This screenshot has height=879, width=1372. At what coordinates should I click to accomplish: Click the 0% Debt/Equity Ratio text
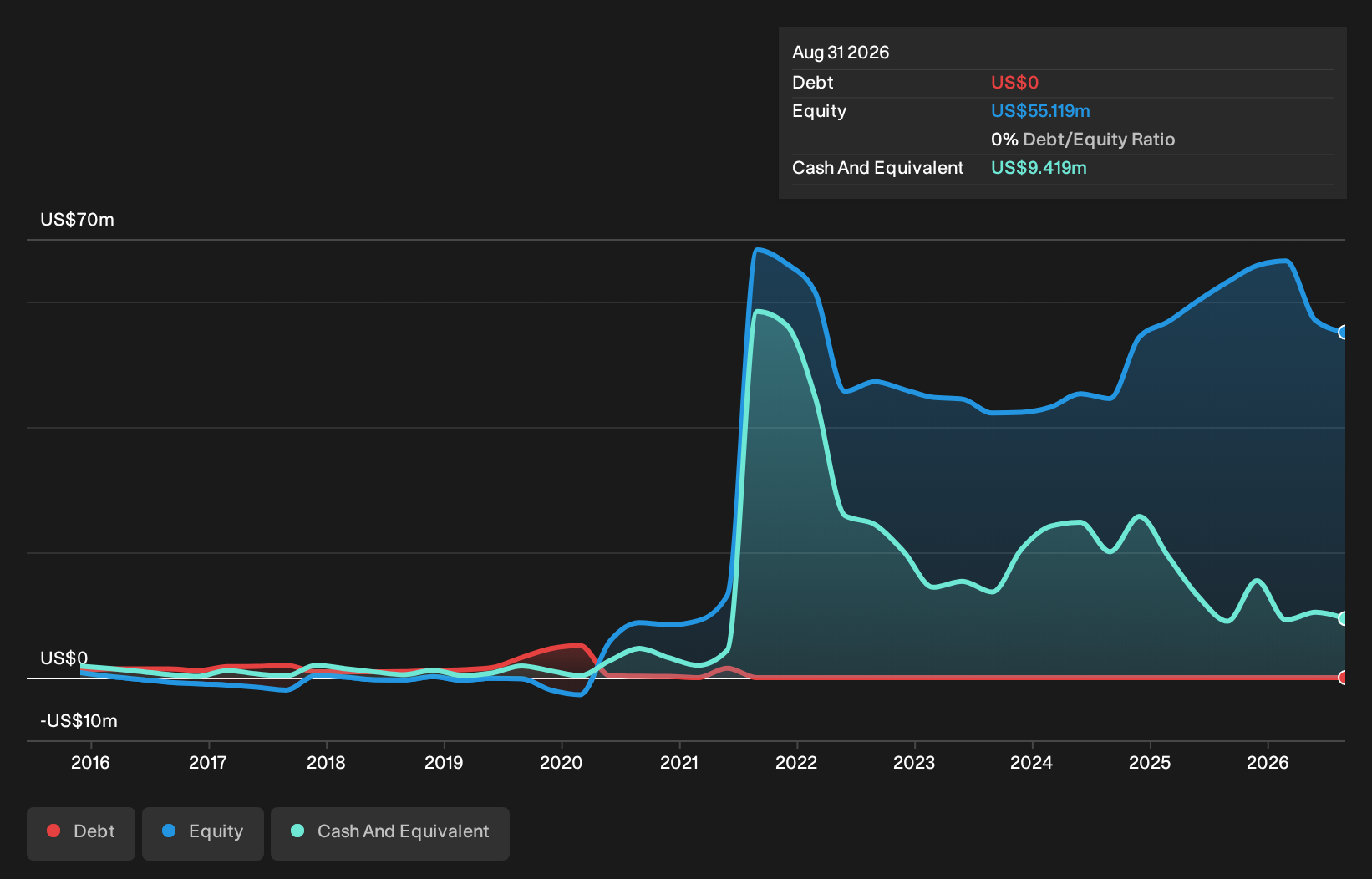[x=1083, y=140]
